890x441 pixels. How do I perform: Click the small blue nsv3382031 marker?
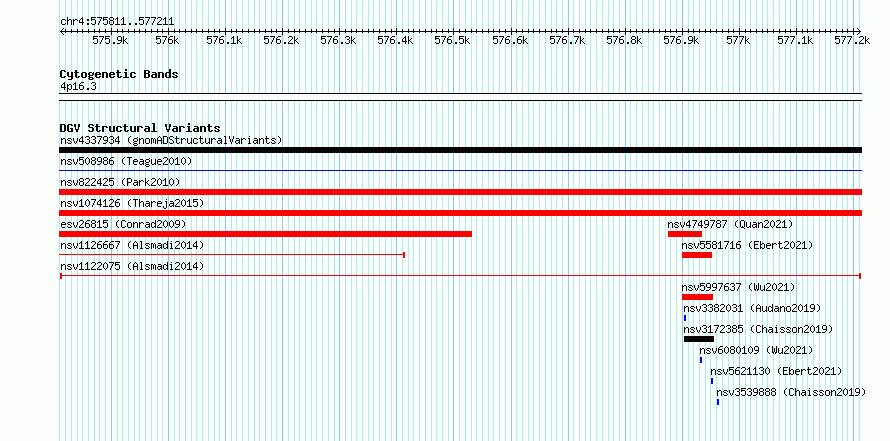tap(685, 318)
